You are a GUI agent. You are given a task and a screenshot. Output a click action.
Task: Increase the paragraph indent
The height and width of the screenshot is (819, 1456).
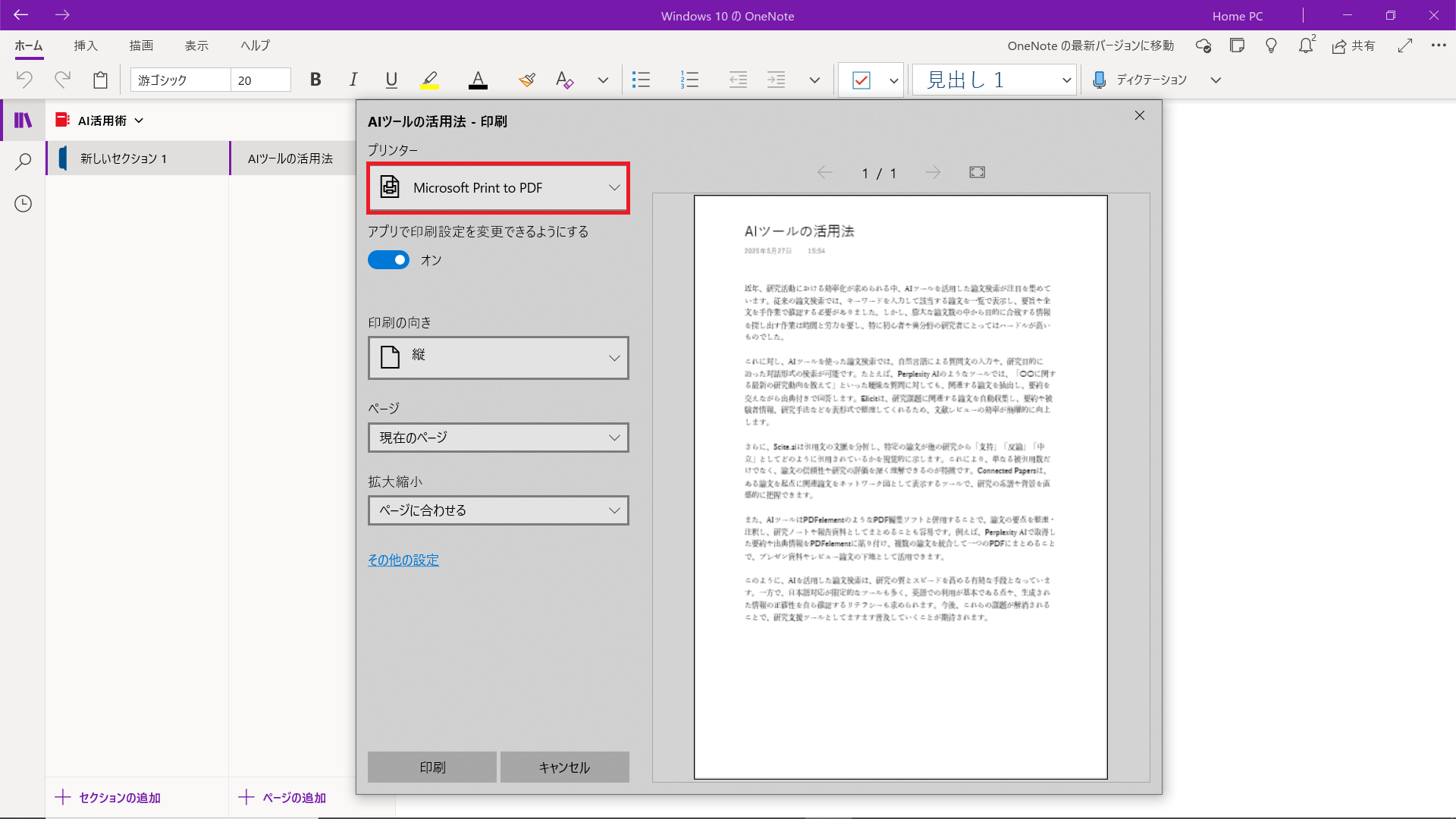[x=776, y=80]
